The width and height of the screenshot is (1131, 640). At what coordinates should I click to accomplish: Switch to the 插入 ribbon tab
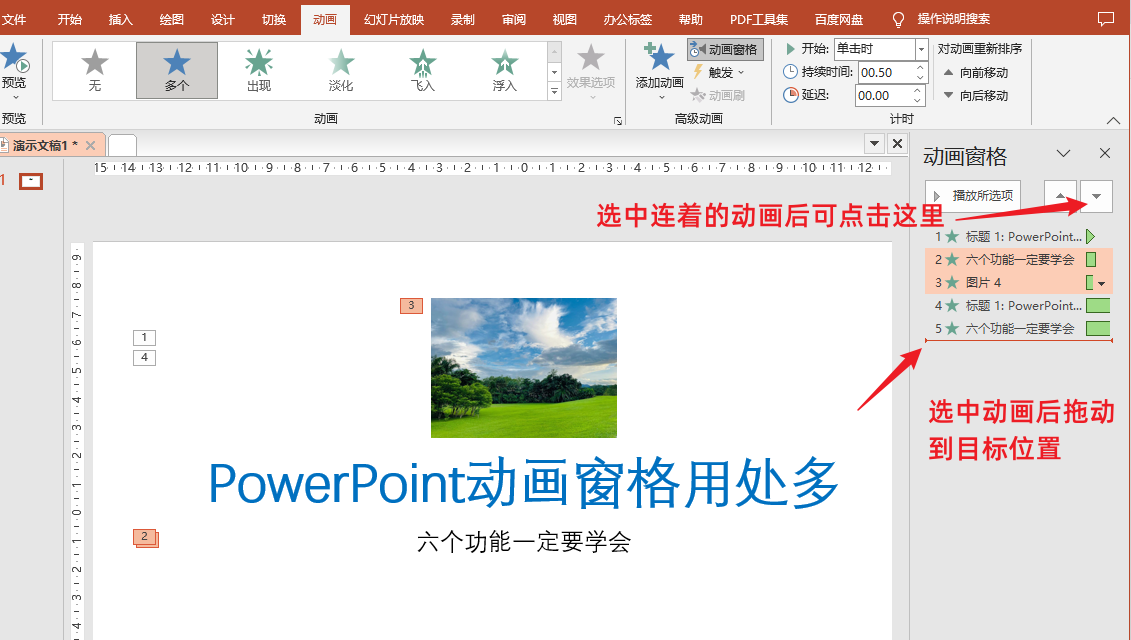[120, 19]
